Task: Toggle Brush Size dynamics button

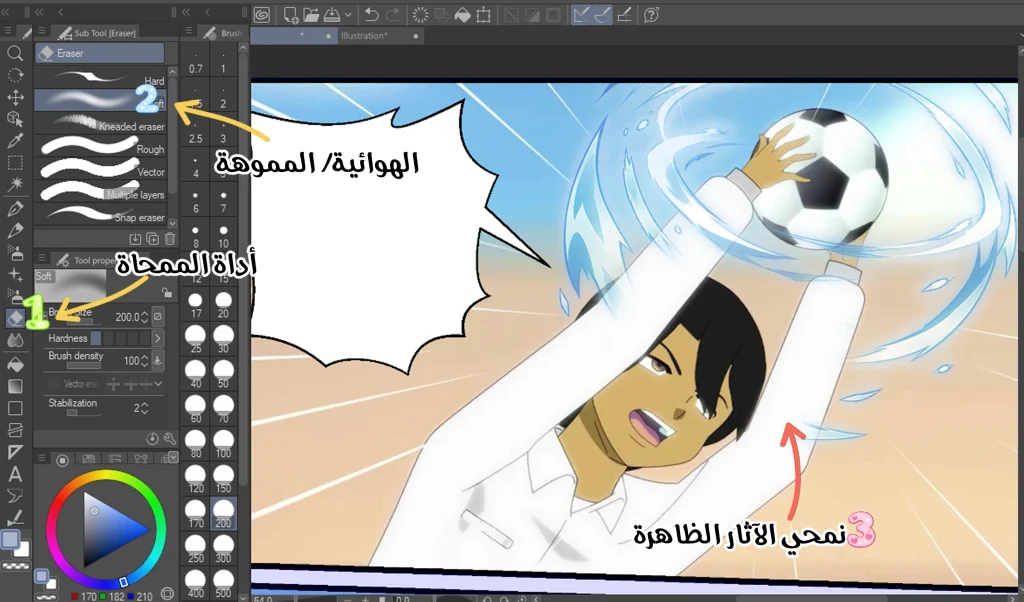Action: (x=158, y=317)
